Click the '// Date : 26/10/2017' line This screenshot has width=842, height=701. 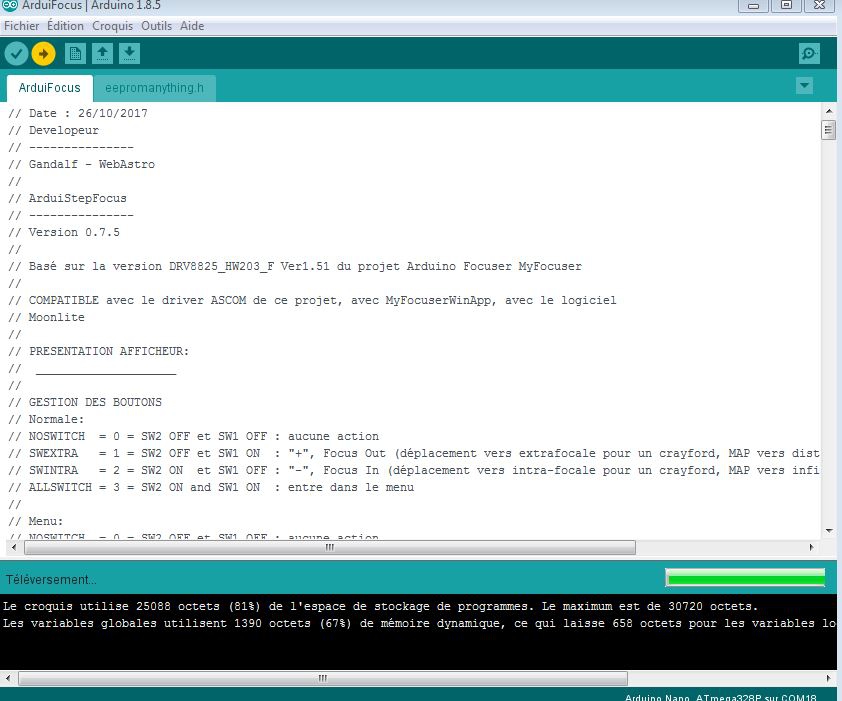coord(78,113)
